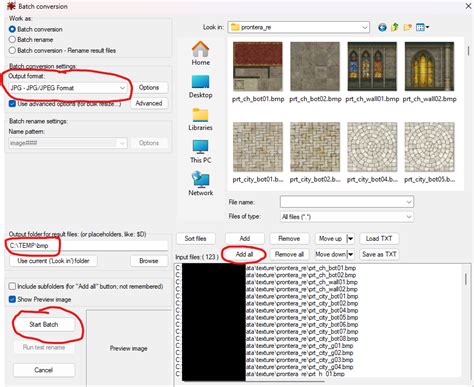This screenshot has height=387, width=474.
Task: Select prt_city_g01.bmp in input files list
Action: point(264,346)
